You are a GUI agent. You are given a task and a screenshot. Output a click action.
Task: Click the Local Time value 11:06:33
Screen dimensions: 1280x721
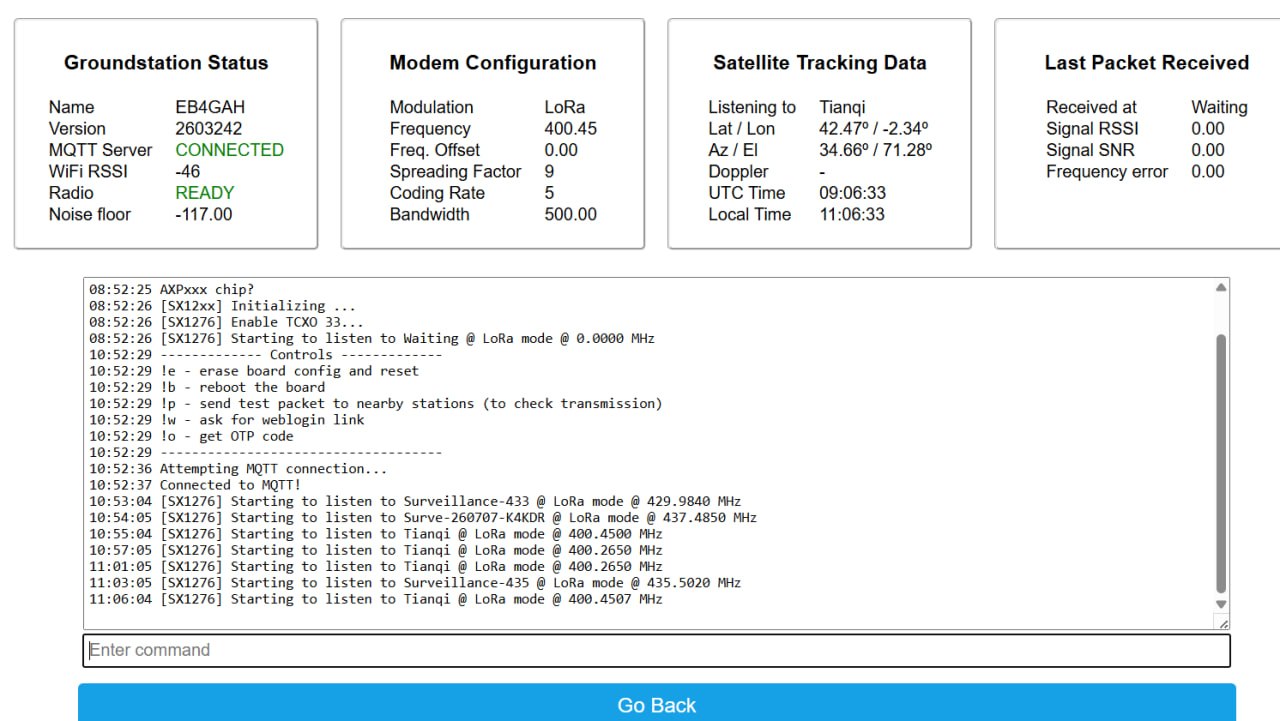pos(852,215)
